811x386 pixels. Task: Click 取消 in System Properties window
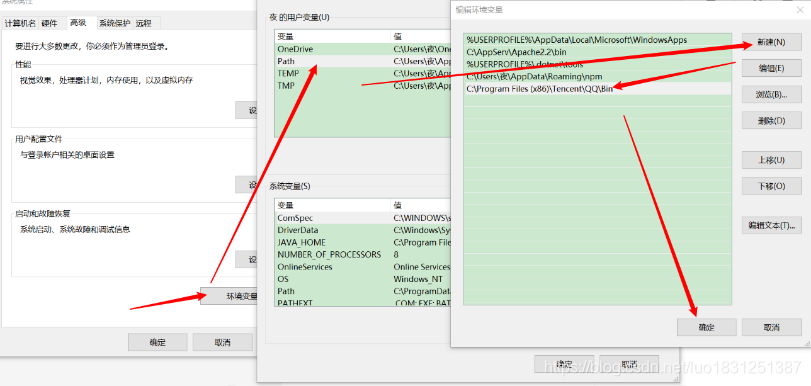point(222,342)
